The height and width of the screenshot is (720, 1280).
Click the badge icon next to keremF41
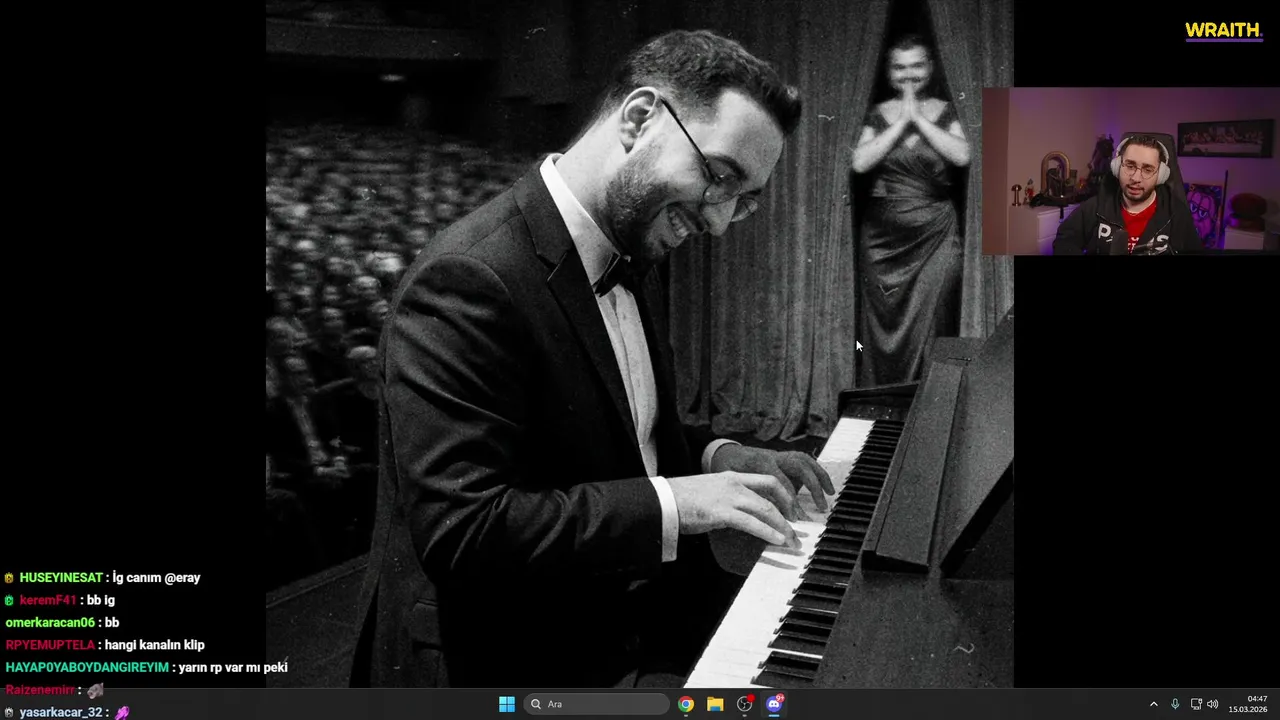coord(9,600)
